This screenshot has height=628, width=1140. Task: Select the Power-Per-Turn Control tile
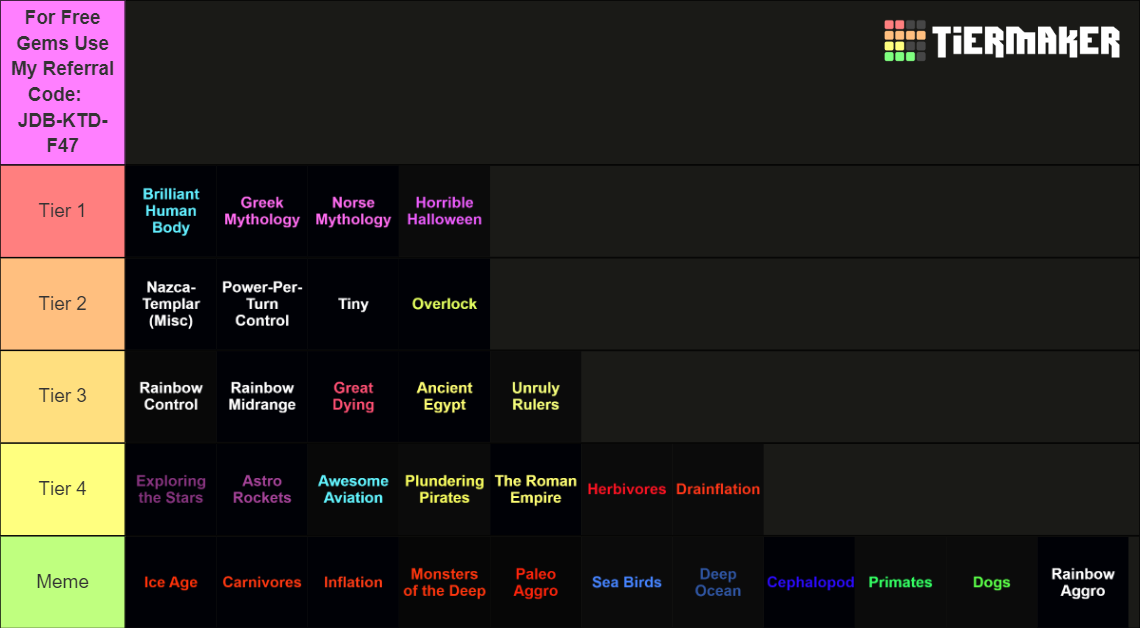[x=261, y=303]
